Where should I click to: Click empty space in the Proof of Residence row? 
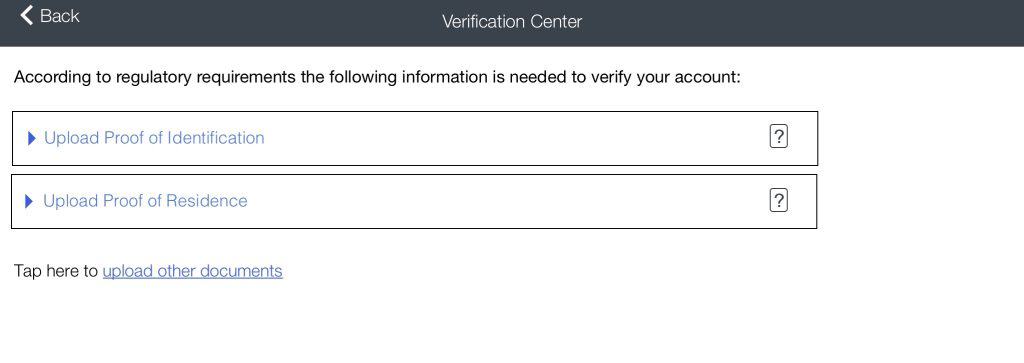click(509, 202)
